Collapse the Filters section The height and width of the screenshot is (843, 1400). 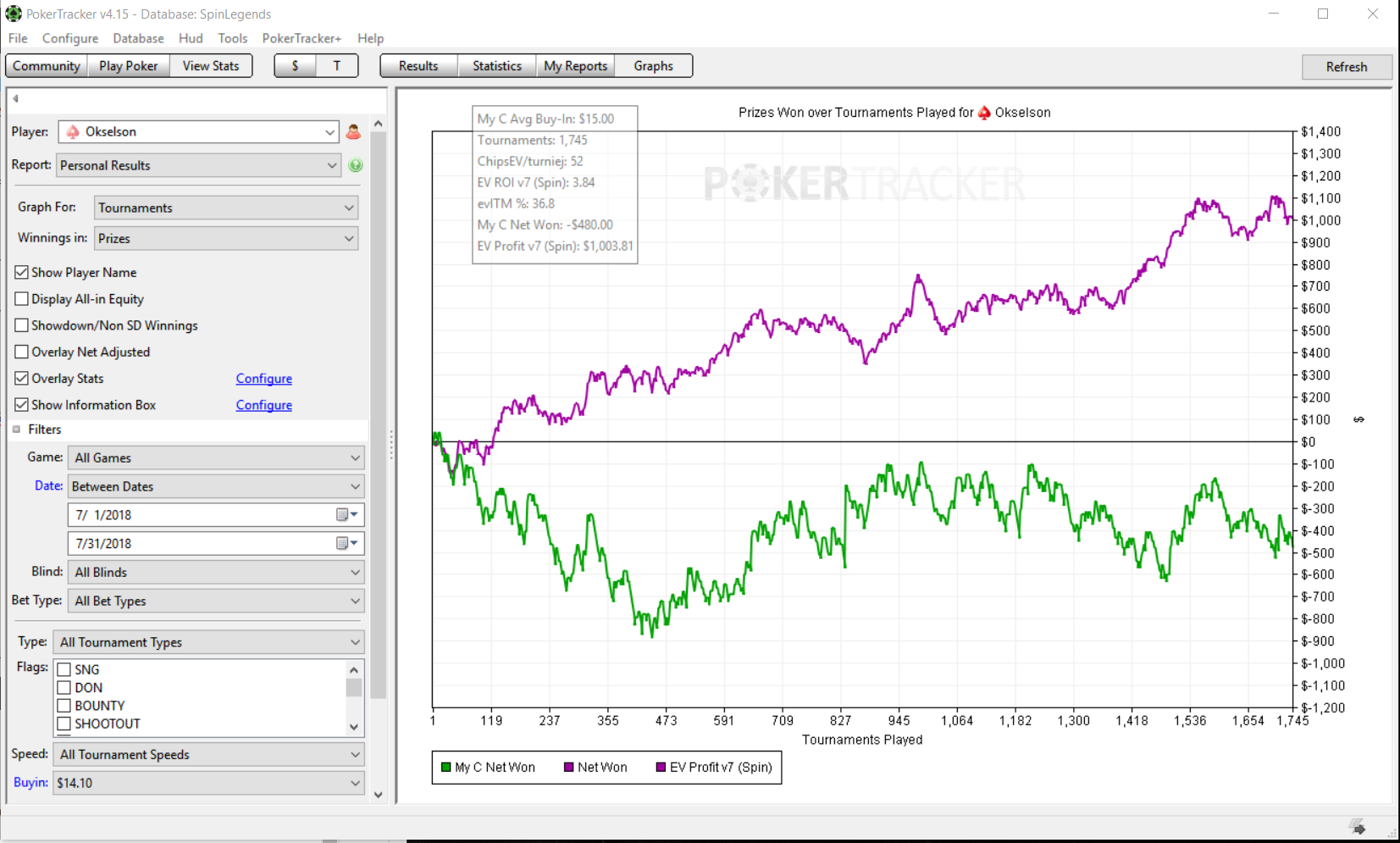(16, 430)
